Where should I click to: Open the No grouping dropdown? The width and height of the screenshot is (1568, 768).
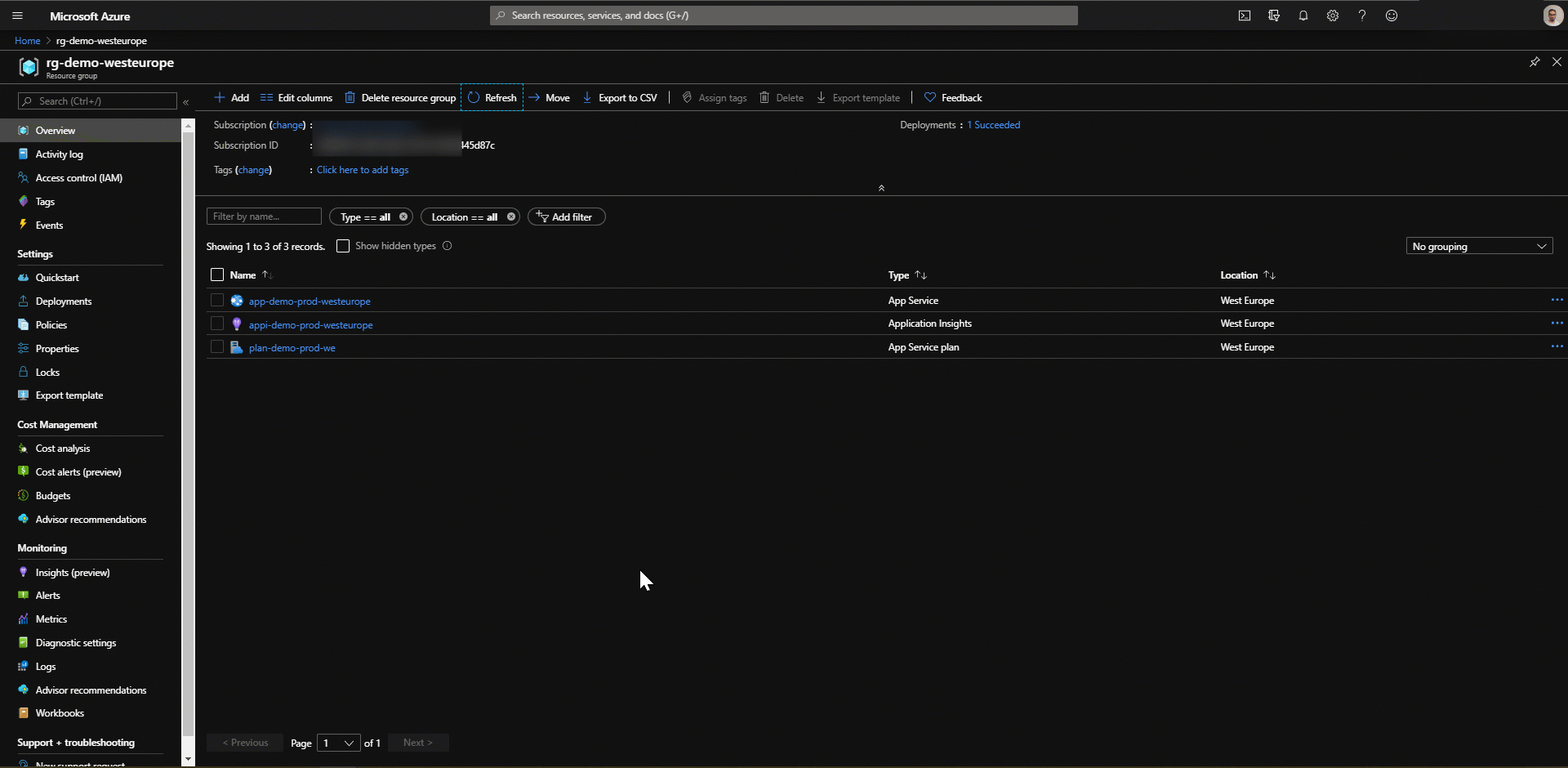(1478, 246)
